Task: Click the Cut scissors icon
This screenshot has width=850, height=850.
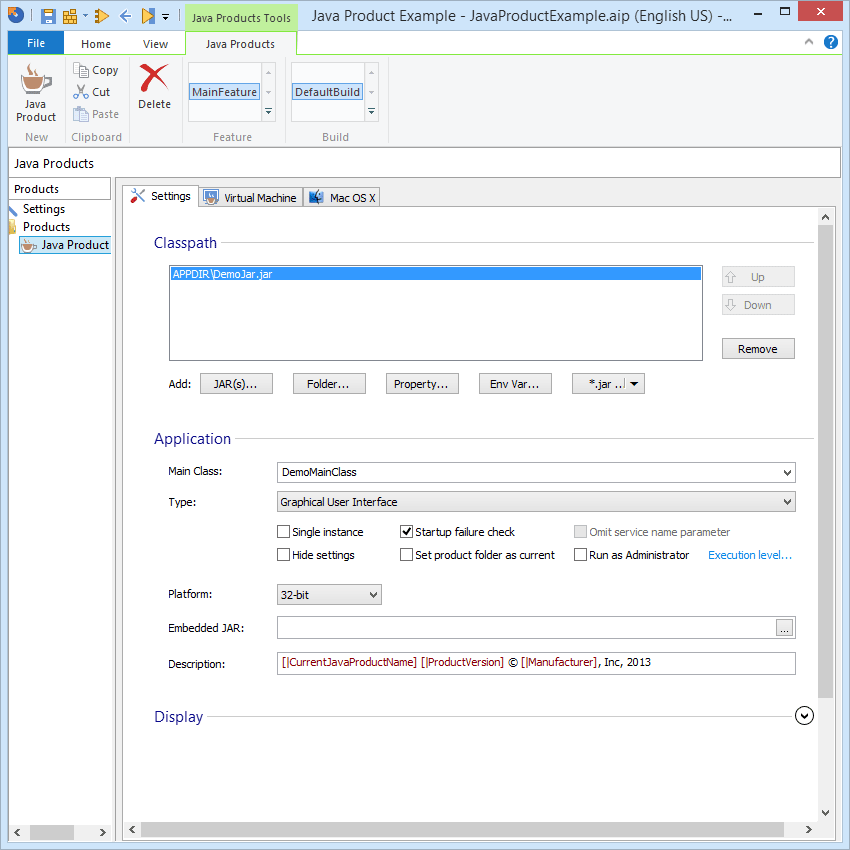Action: click(82, 92)
